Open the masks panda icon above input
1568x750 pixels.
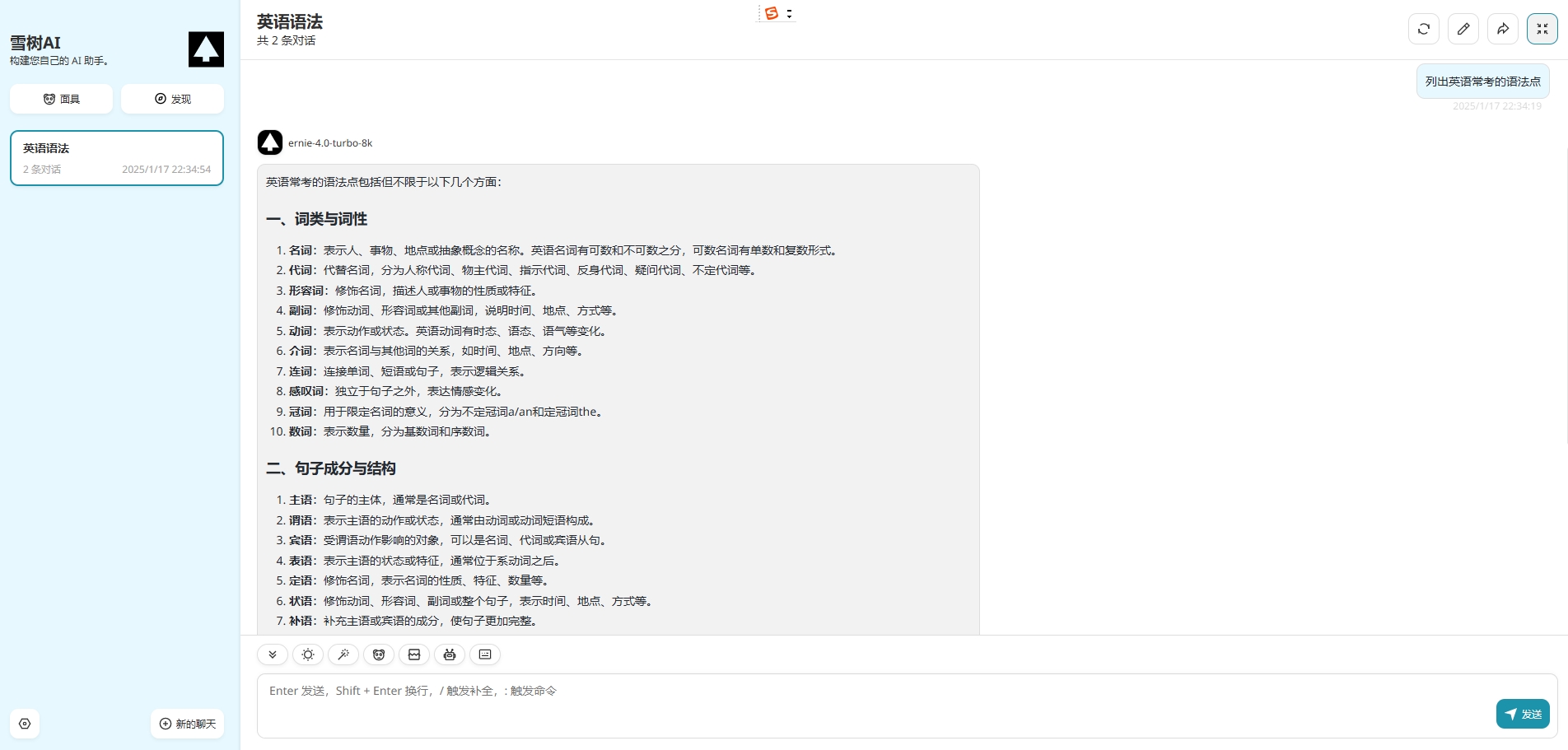379,655
